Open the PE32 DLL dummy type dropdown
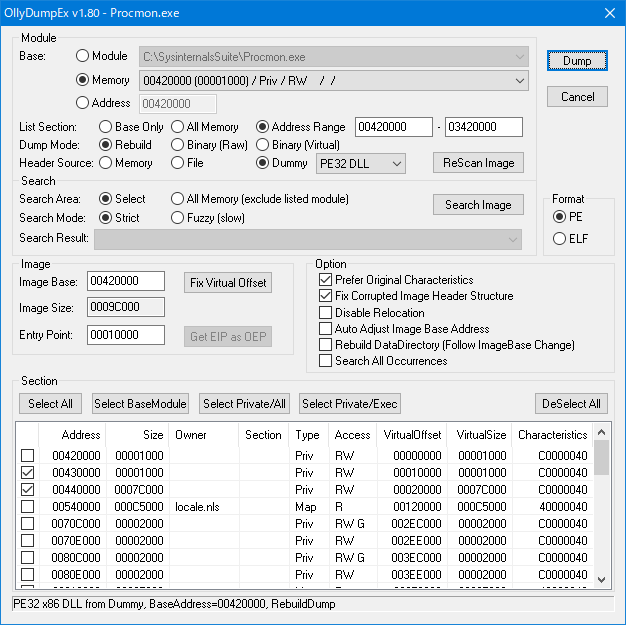The image size is (626, 625). (x=361, y=164)
